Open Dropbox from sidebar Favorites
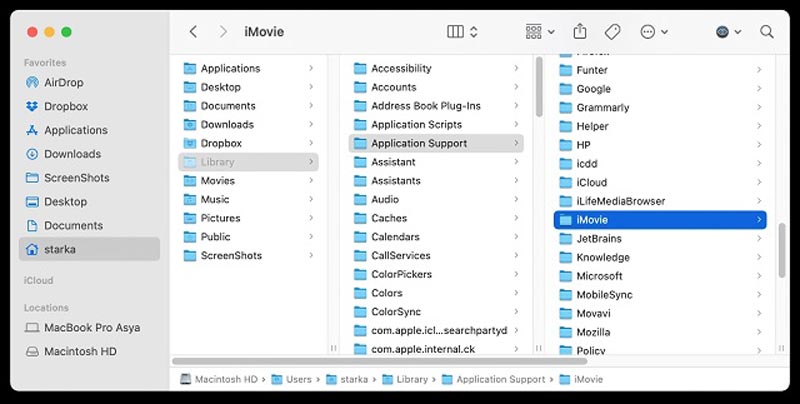The image size is (800, 404). [x=66, y=106]
